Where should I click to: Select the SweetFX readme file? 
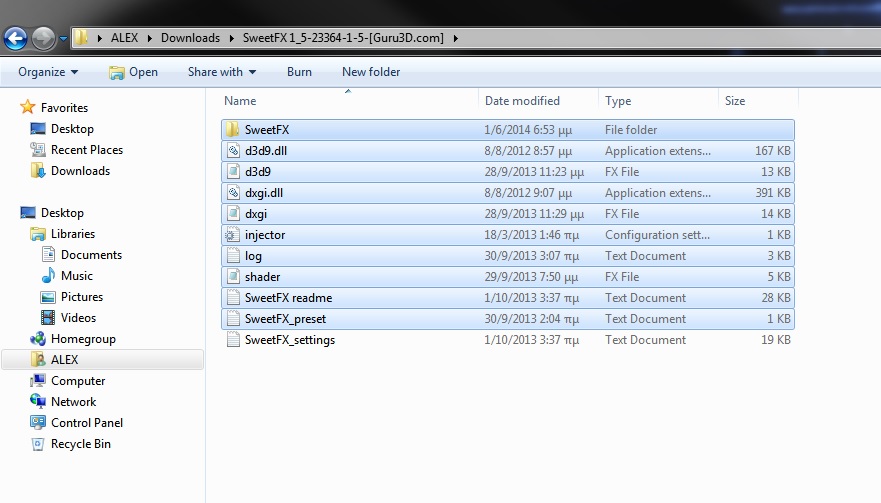click(507, 298)
